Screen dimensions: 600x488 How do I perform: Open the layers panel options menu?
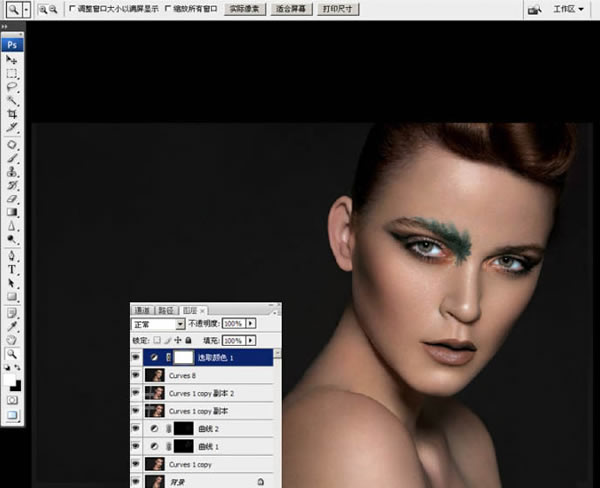pyautogui.click(x=274, y=313)
